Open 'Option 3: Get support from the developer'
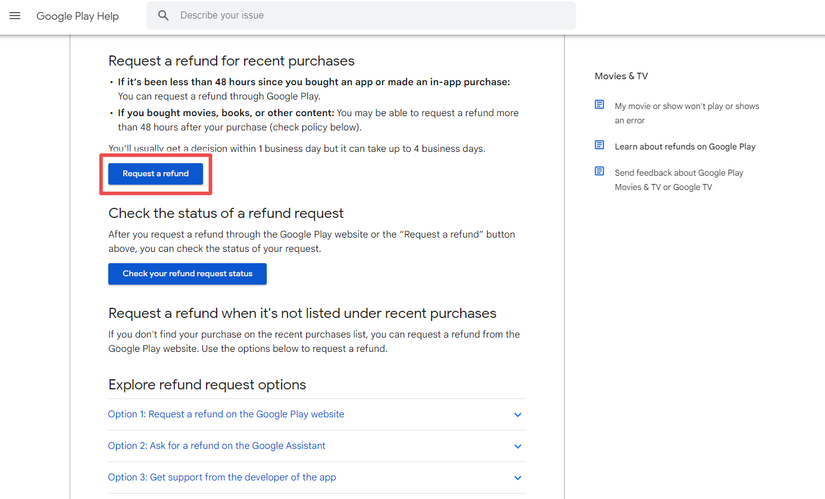Image resolution: width=825 pixels, height=499 pixels. pos(222,477)
